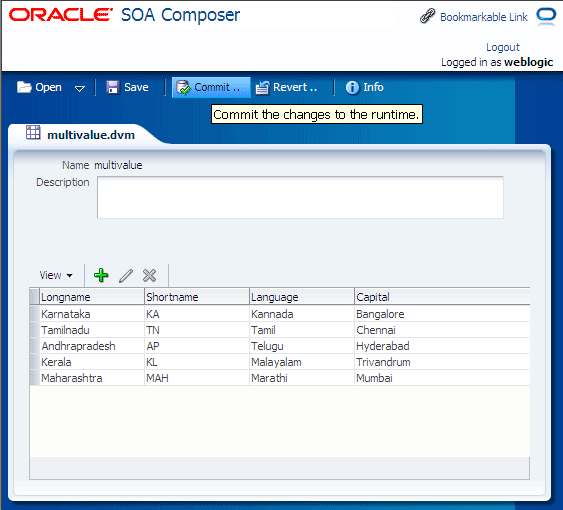Click the Save floppy disk icon
The height and width of the screenshot is (510, 563).
click(x=113, y=87)
